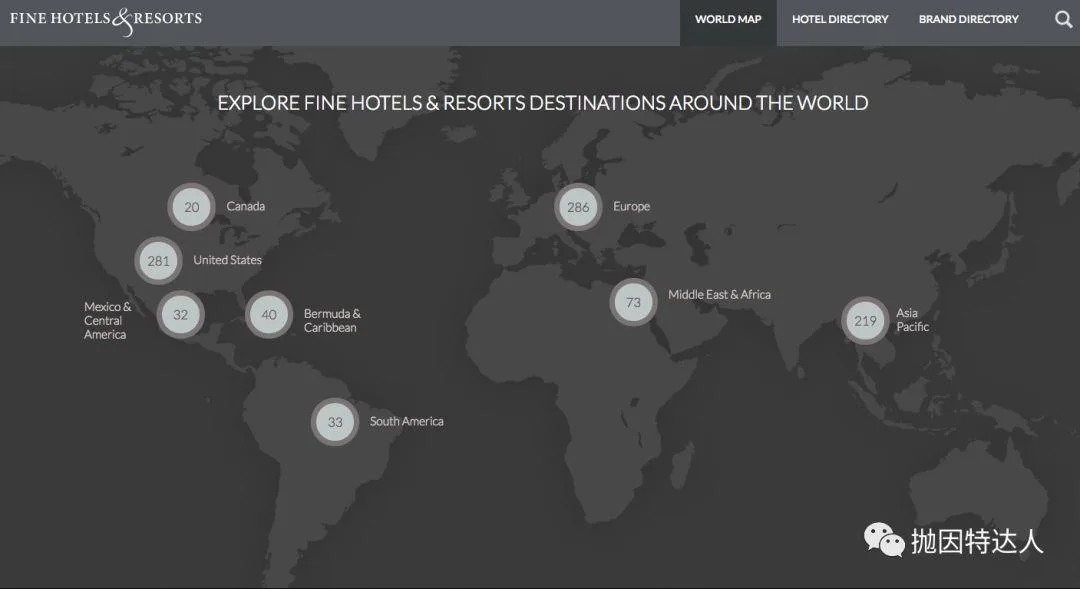Image resolution: width=1080 pixels, height=589 pixels.
Task: Select the WORLD MAP tab
Action: [x=727, y=19]
